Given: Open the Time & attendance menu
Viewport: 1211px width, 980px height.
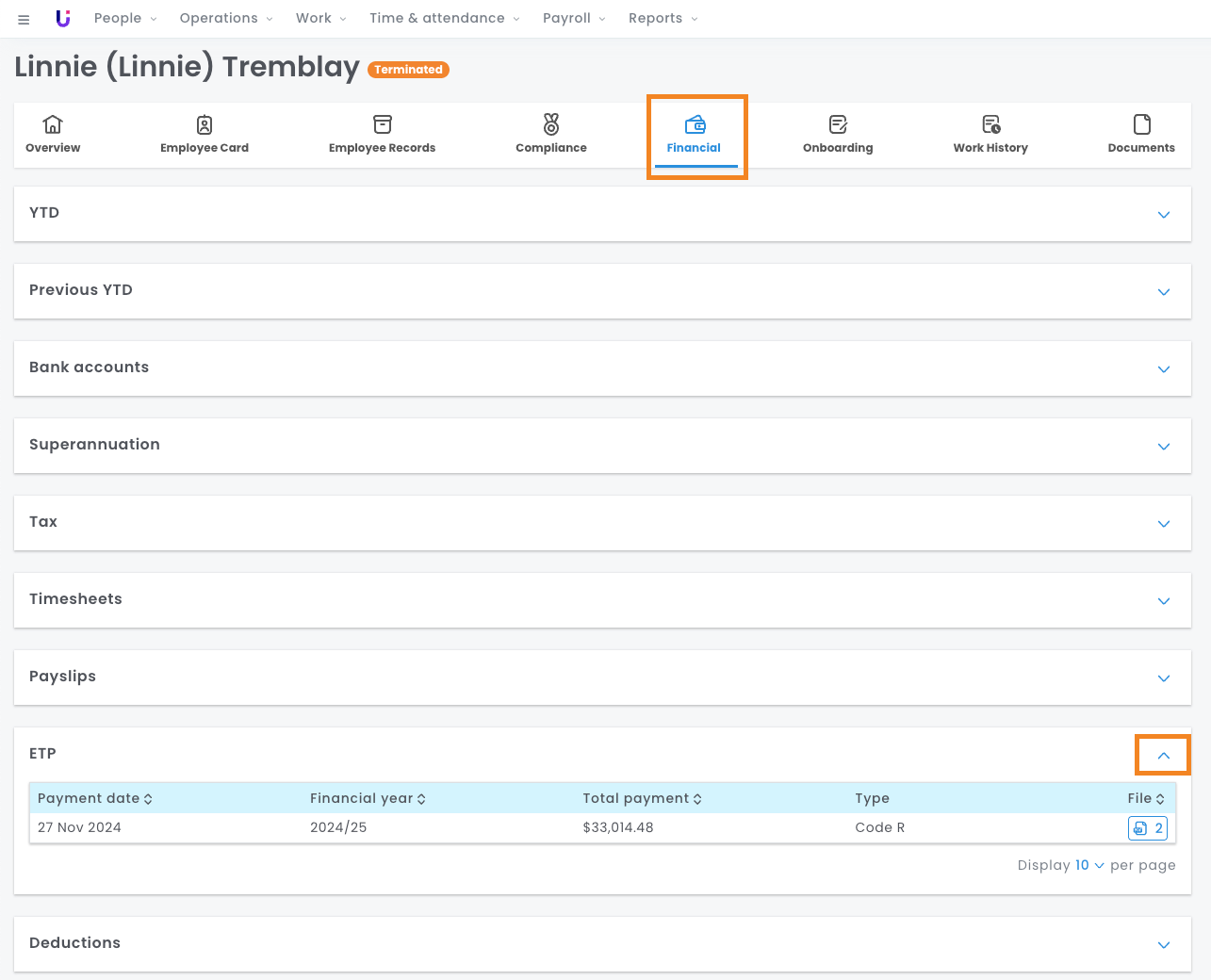Looking at the screenshot, I should (444, 19).
